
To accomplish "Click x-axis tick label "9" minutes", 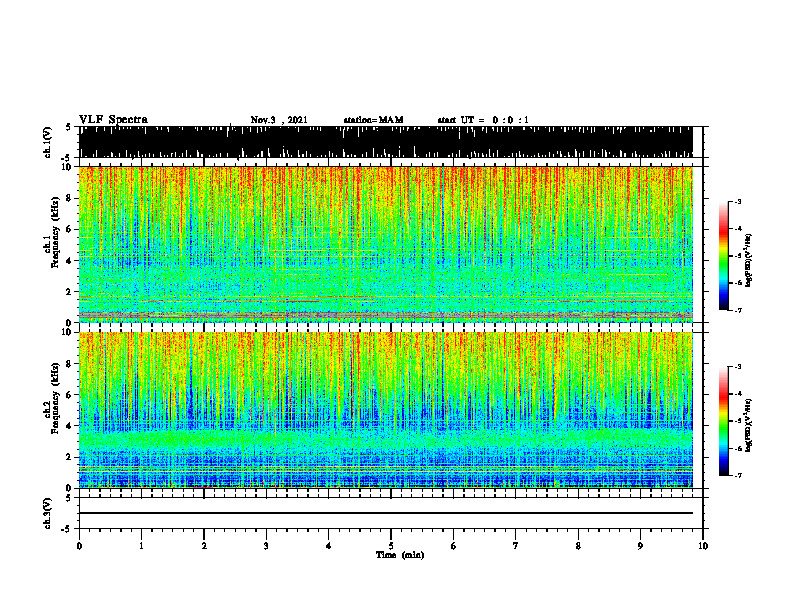I will click(640, 546).
